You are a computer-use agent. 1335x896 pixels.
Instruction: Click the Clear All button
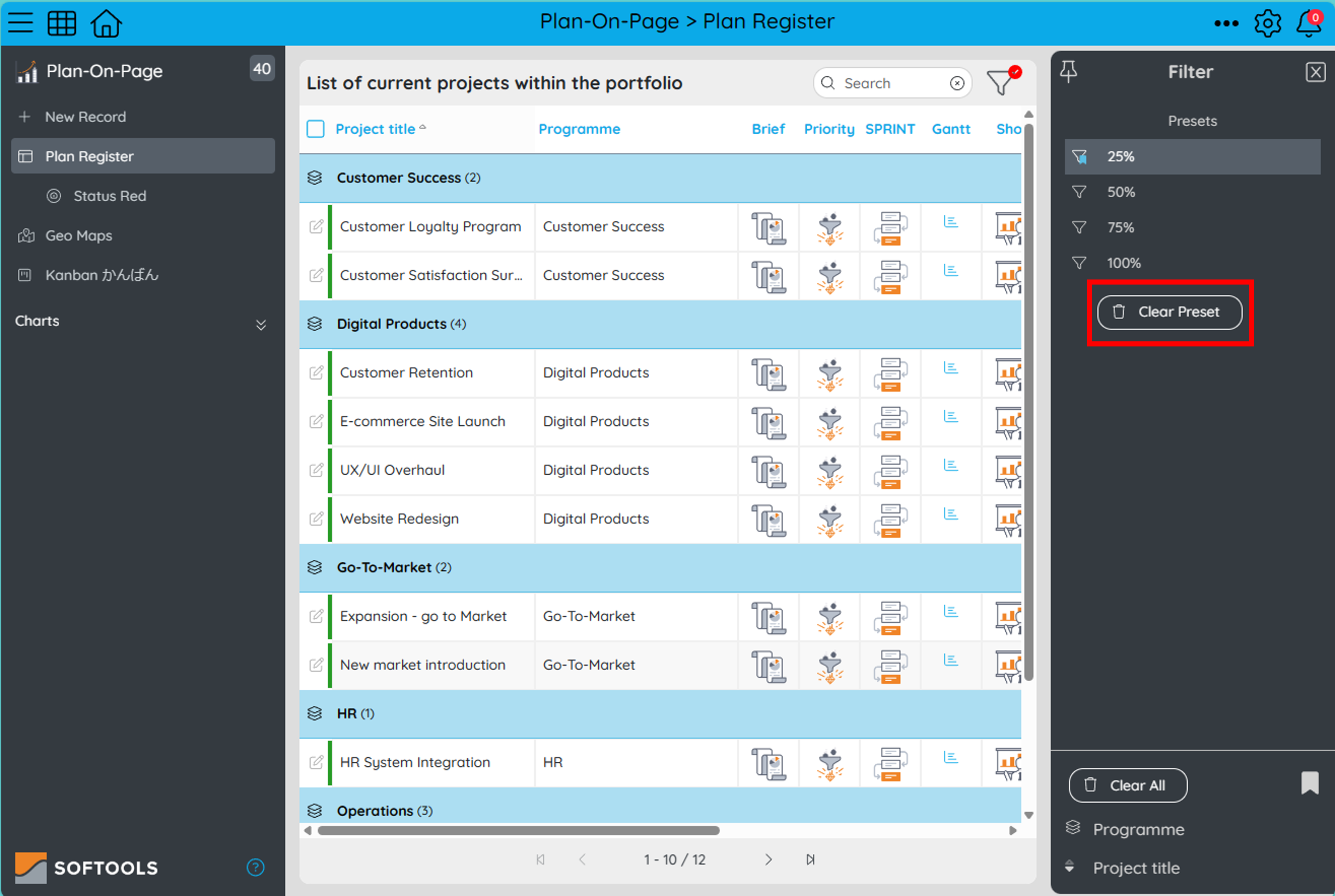pyautogui.click(x=1127, y=785)
